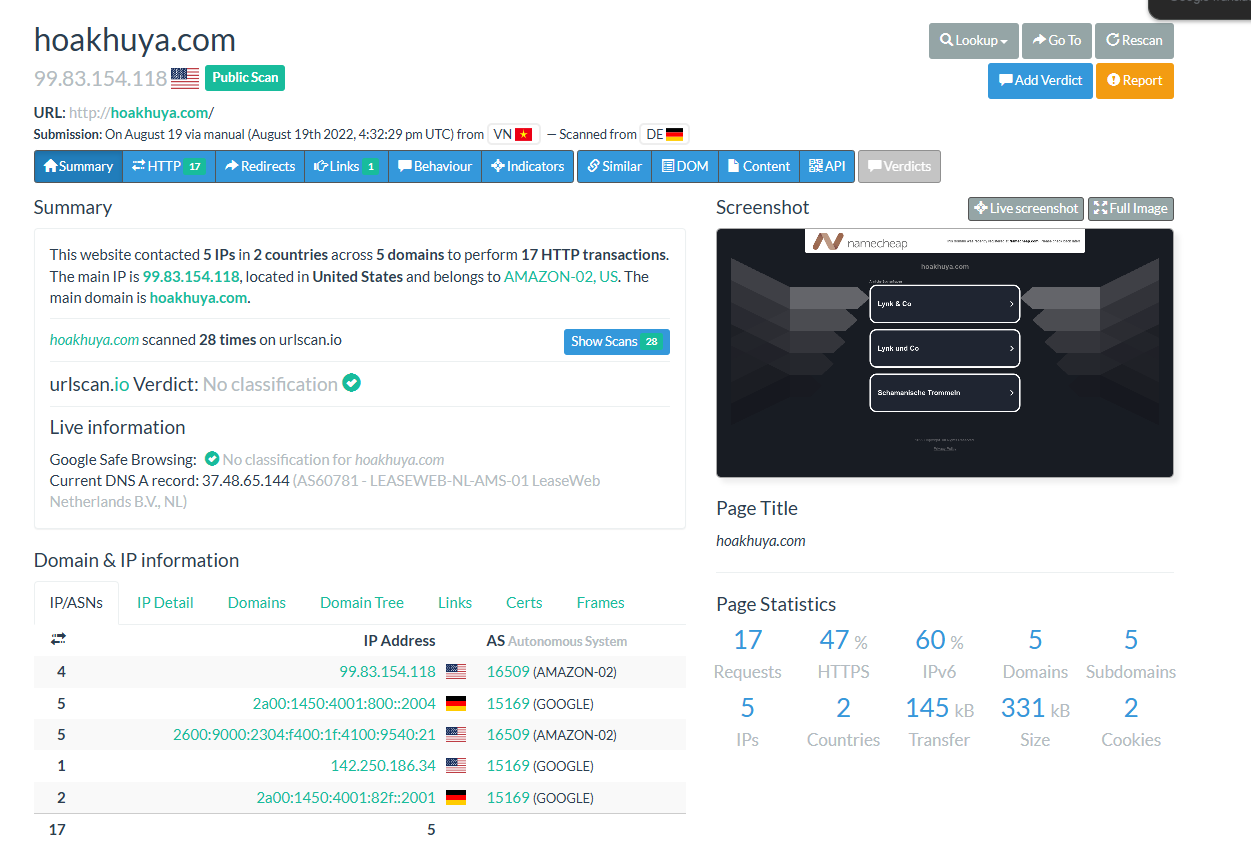Screen dimensions: 1251x864
Task: Click the requests sort icon in table header
Action: click(58, 639)
